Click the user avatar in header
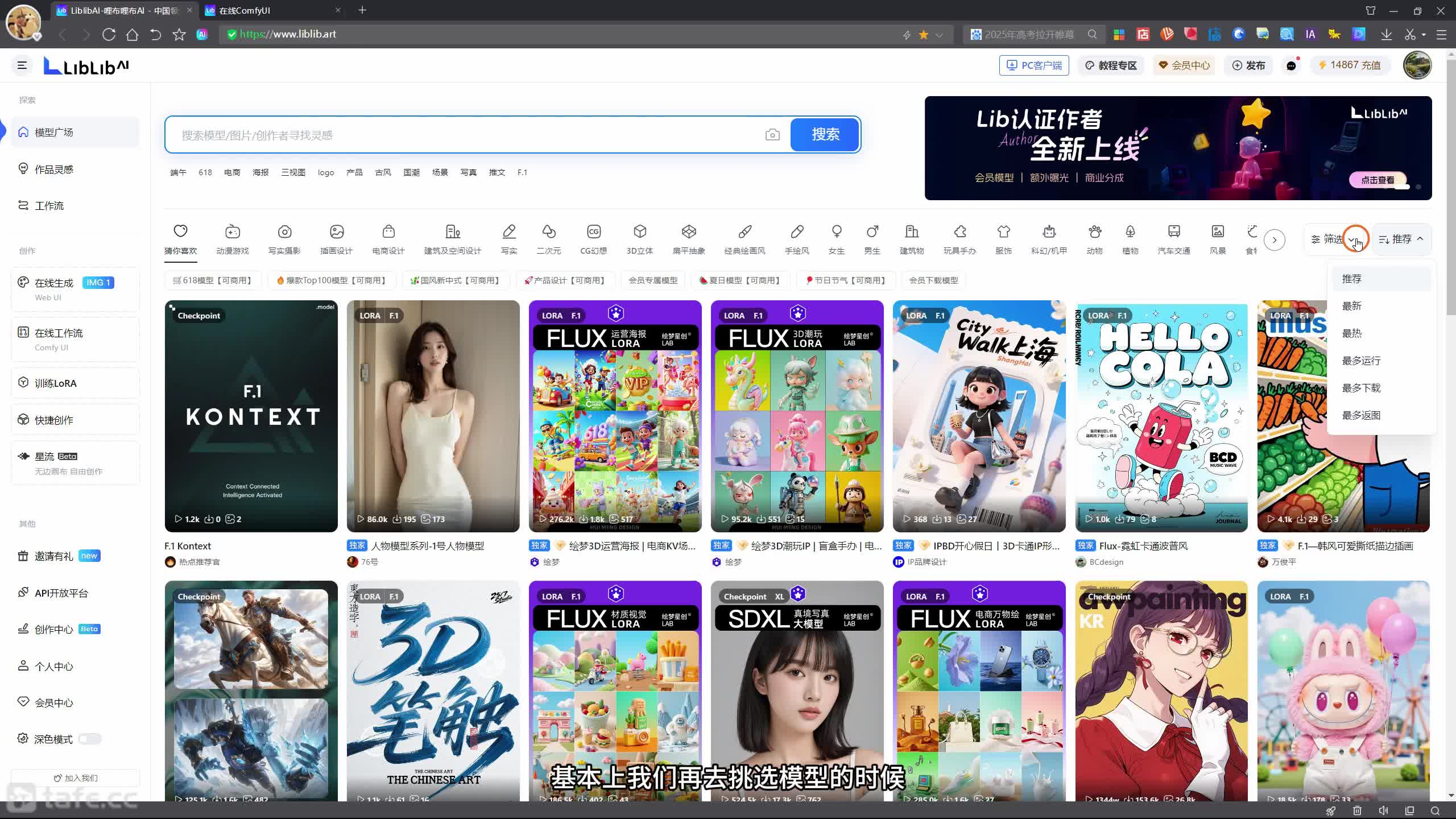1456x819 pixels. 1417,65
